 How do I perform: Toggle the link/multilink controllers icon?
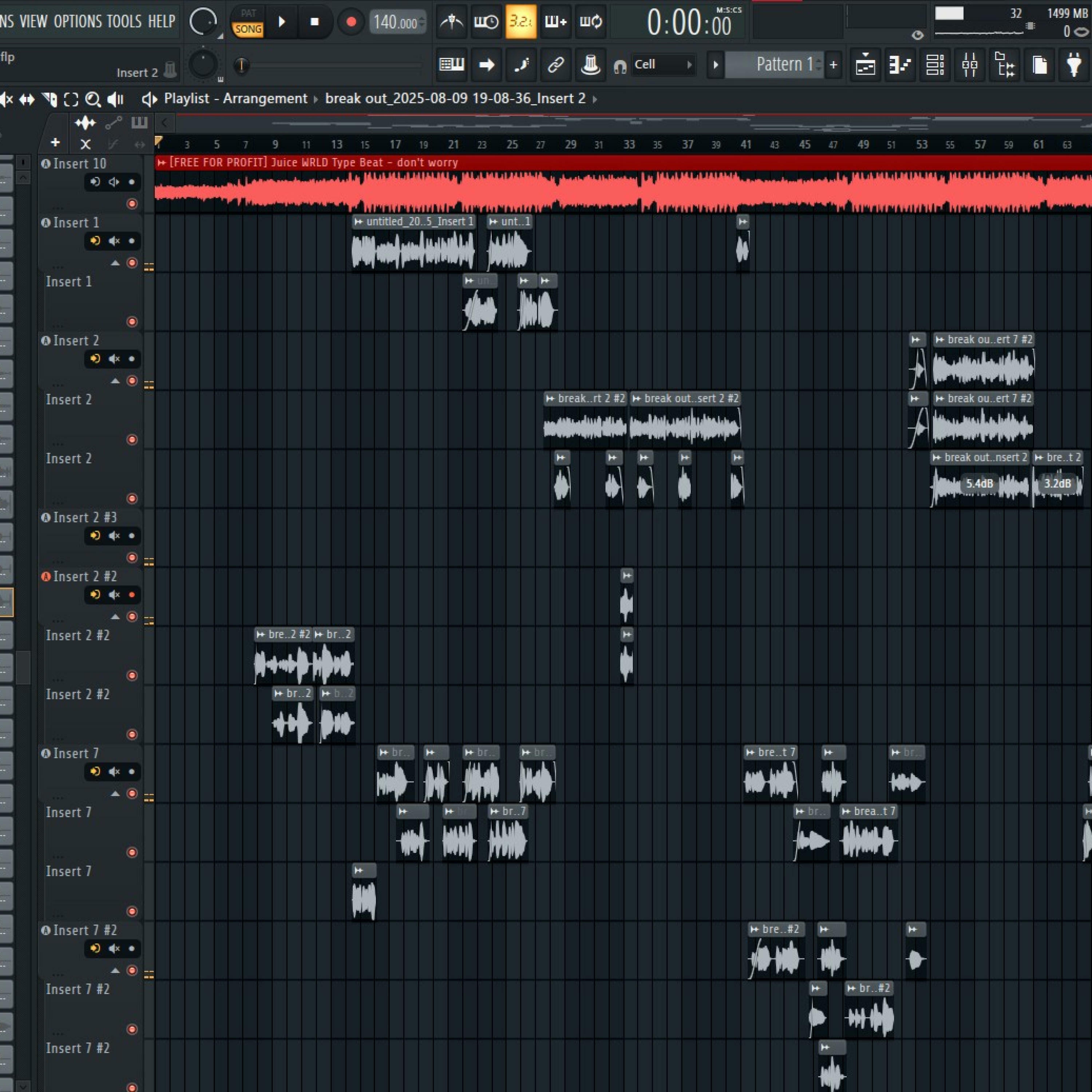tap(555, 65)
